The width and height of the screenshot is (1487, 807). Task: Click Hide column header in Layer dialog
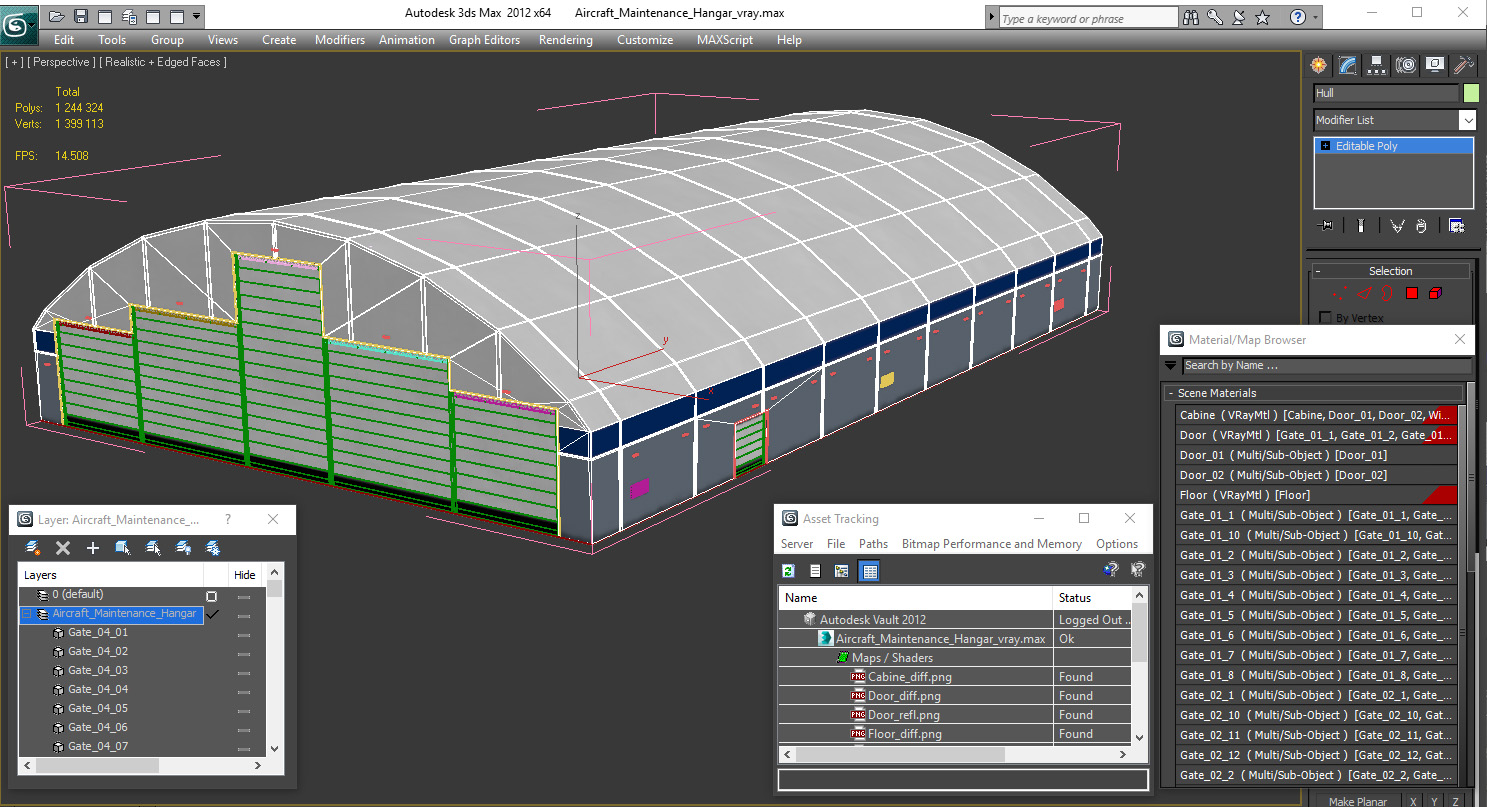point(245,575)
